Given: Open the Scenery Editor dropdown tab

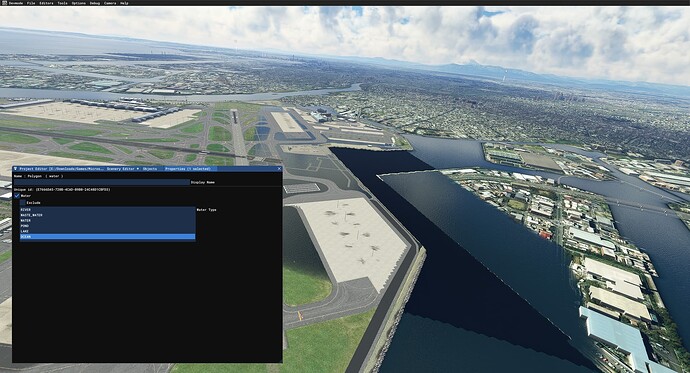Looking at the screenshot, I should click(122, 168).
